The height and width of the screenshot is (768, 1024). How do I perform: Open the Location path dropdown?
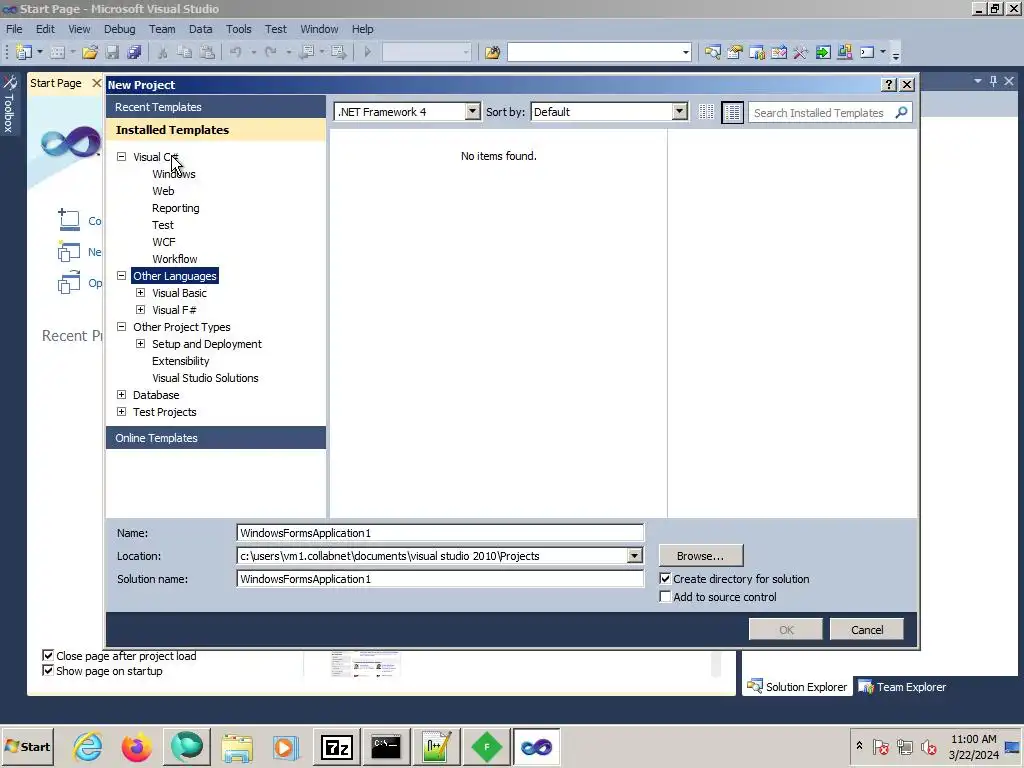634,556
